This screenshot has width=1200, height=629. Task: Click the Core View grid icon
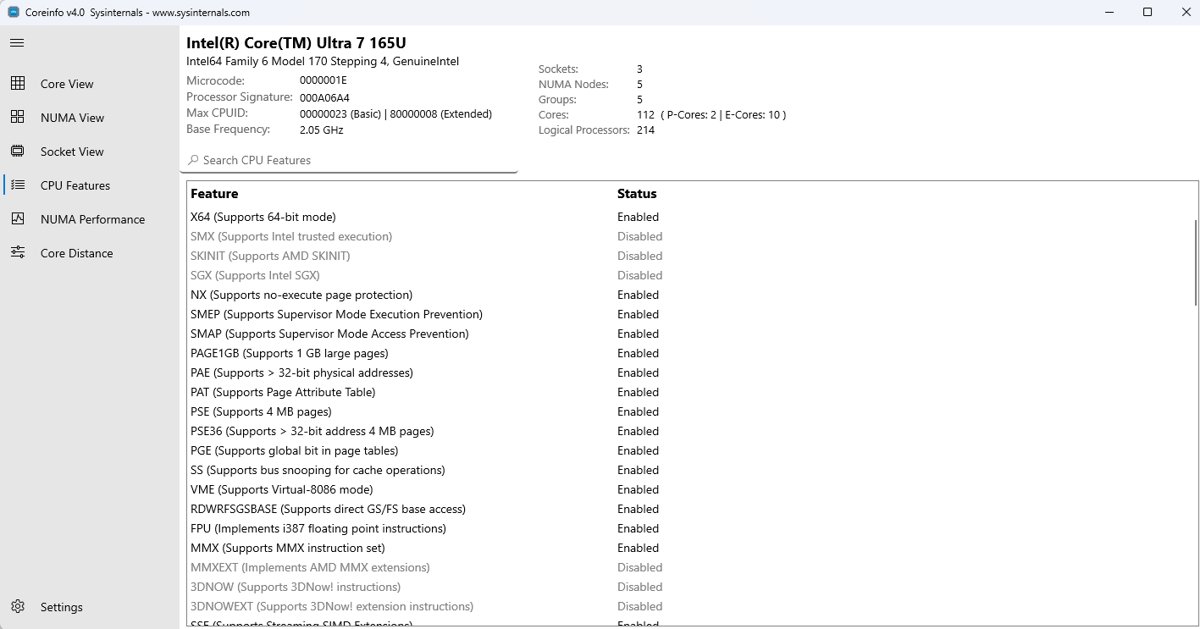[17, 84]
